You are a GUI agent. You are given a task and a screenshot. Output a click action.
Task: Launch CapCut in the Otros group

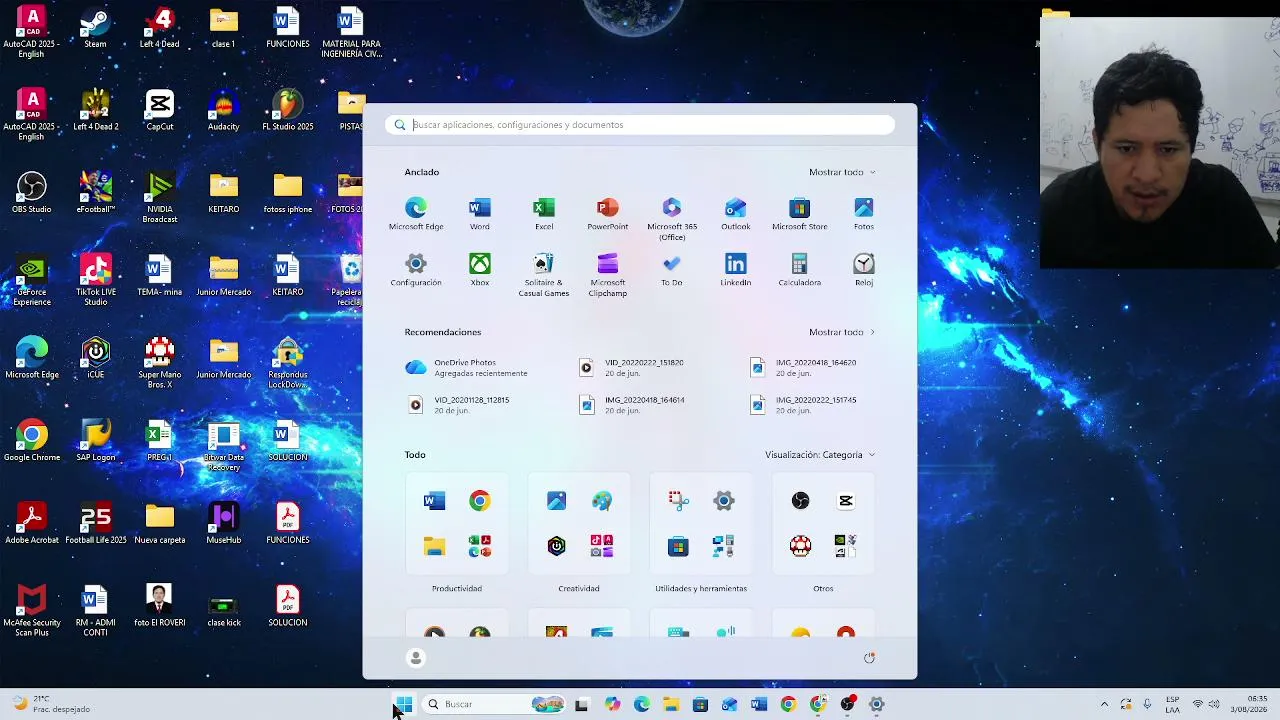click(x=846, y=501)
